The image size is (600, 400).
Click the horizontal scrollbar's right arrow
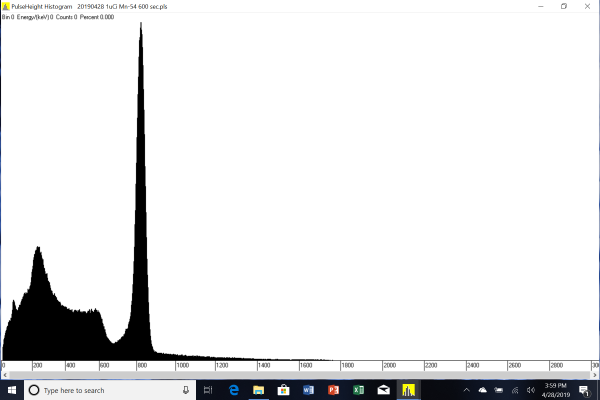tap(596, 375)
